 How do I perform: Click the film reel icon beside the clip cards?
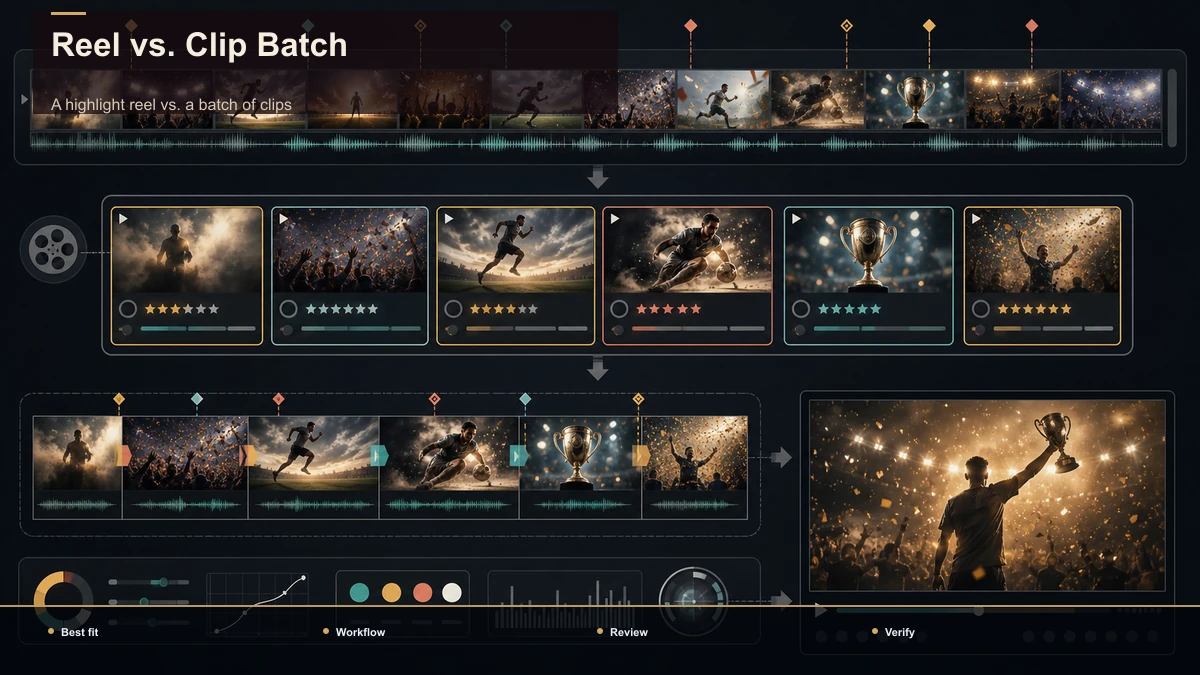[x=52, y=250]
